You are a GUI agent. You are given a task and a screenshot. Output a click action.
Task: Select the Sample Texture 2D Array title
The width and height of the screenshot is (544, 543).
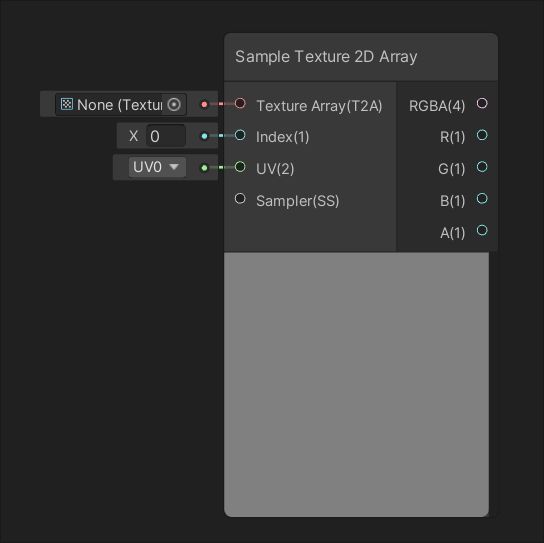coord(326,57)
